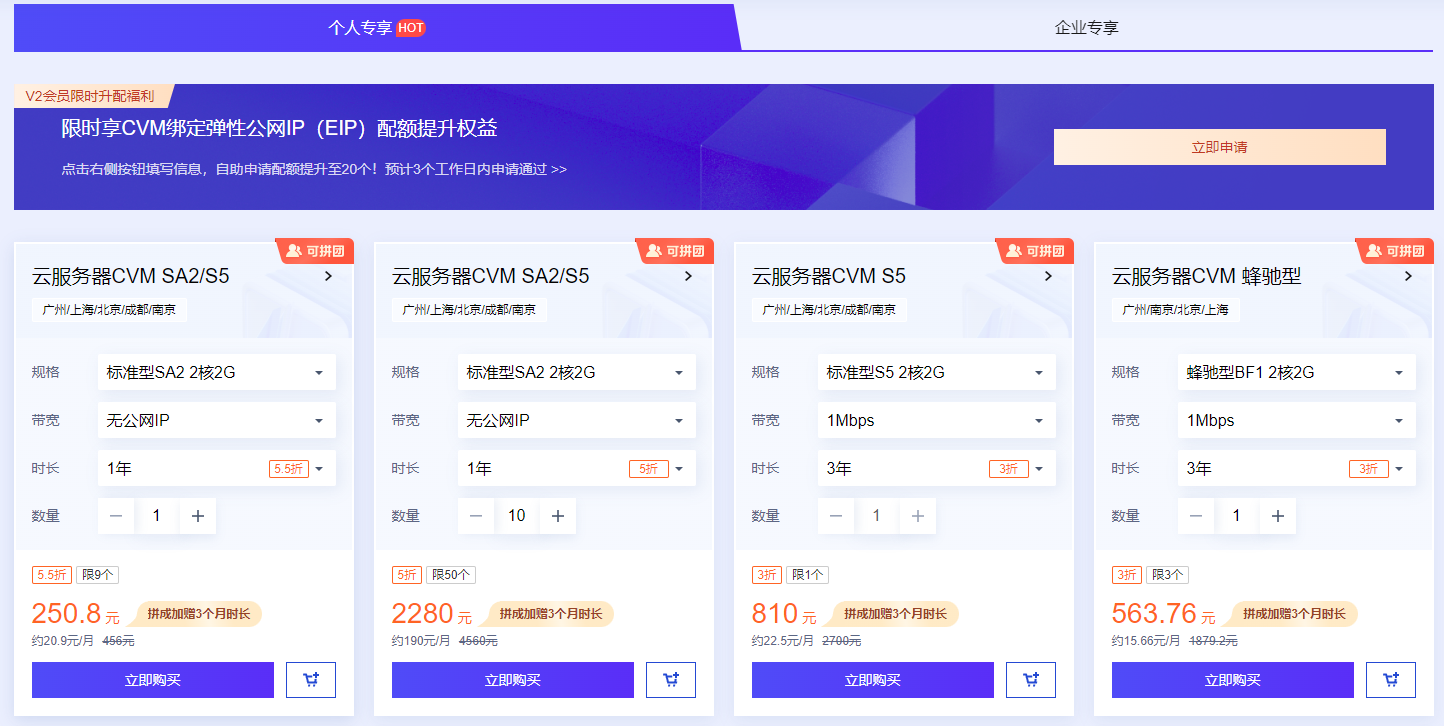This screenshot has width=1444, height=726.
Task: Add the 2280元 CVM SA2/S5 to cart
Action: [x=671, y=680]
